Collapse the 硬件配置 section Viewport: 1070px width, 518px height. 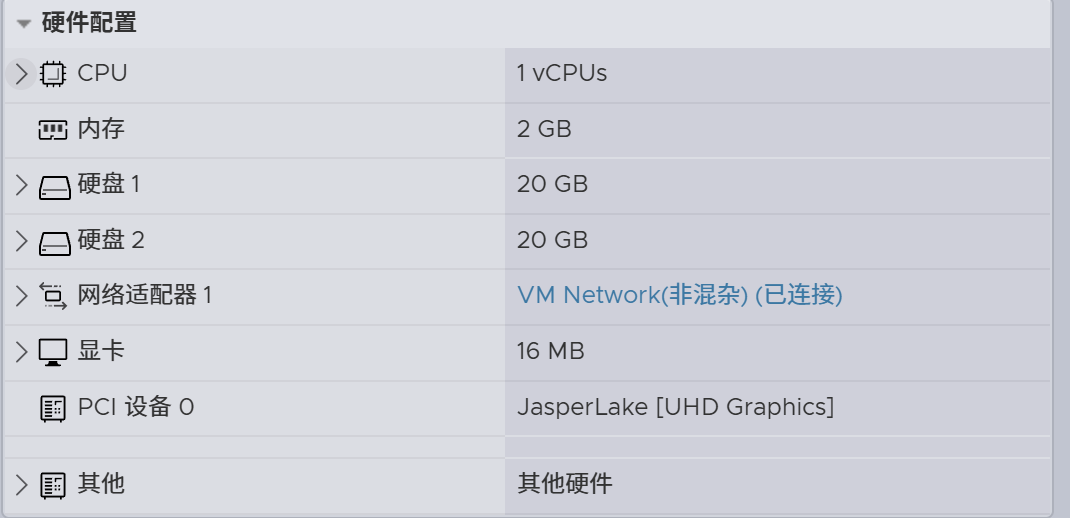24,24
